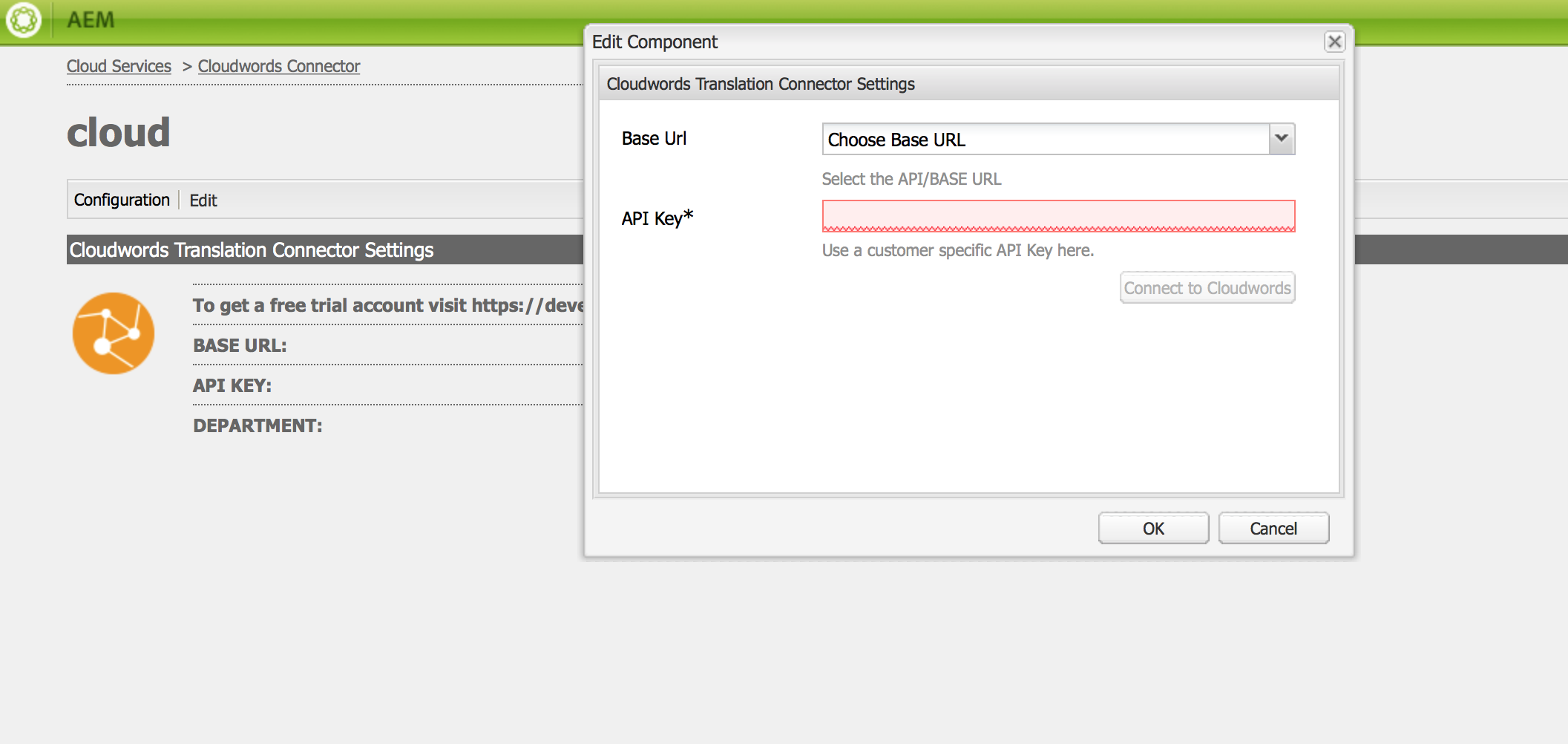Click the DEPARTMENT: label on the page
The width and height of the screenshot is (1568, 744).
[257, 425]
